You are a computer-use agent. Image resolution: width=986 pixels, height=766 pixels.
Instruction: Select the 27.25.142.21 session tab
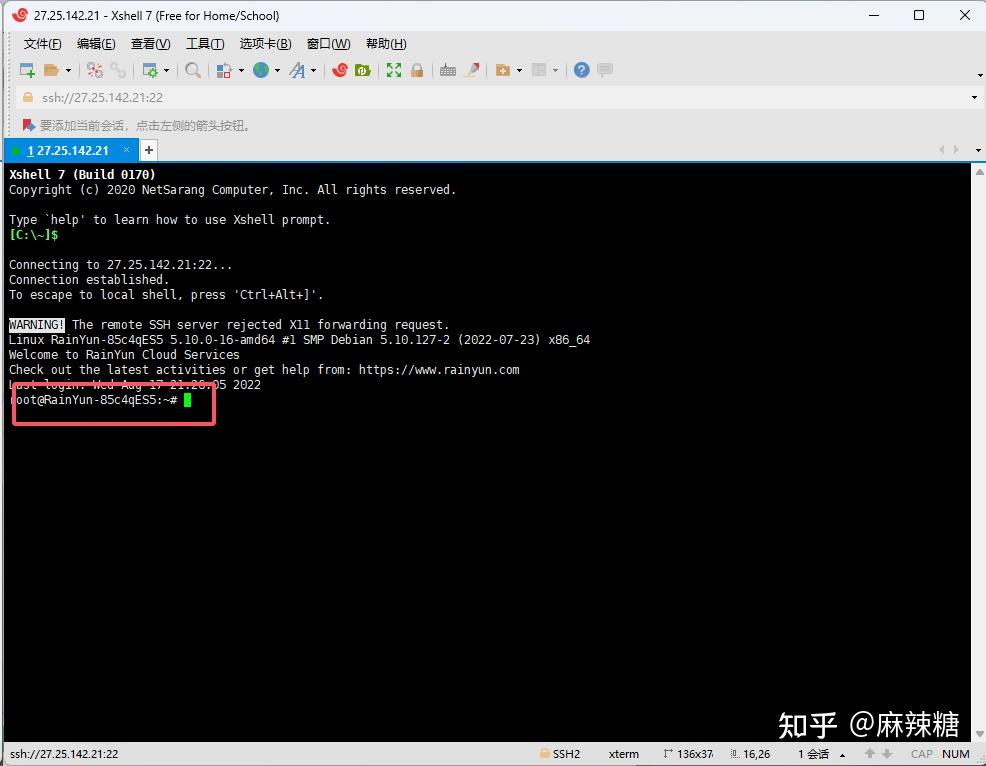(x=68, y=150)
